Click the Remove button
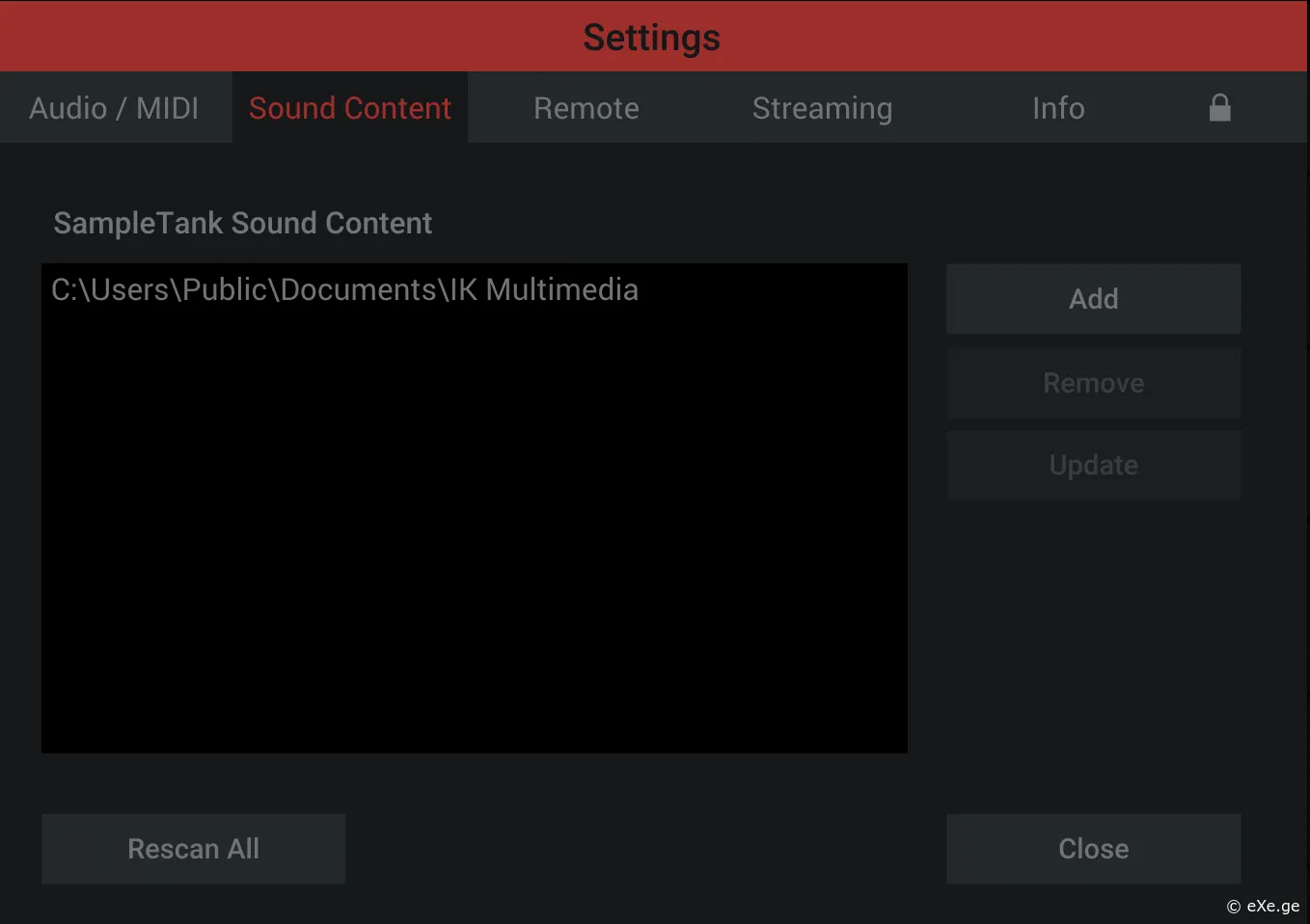This screenshot has height=924, width=1310. [x=1093, y=383]
